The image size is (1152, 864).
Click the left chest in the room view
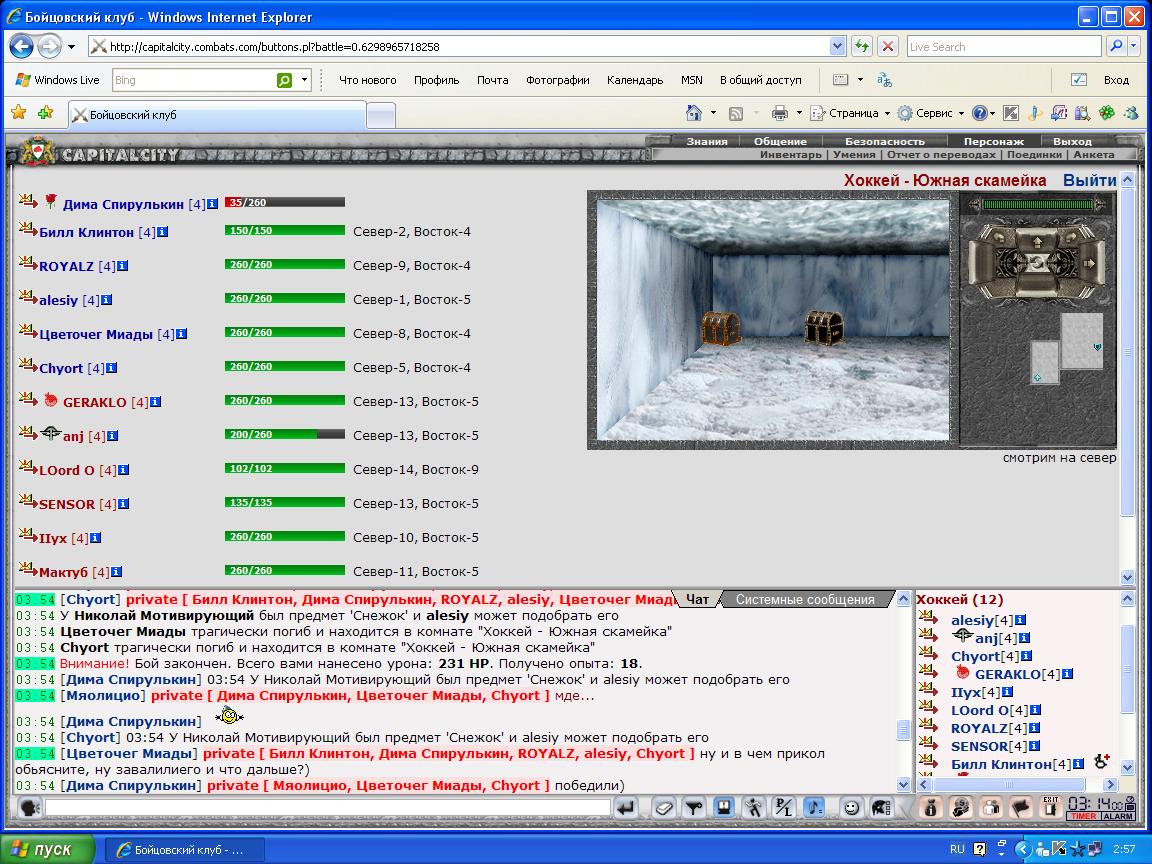721,328
